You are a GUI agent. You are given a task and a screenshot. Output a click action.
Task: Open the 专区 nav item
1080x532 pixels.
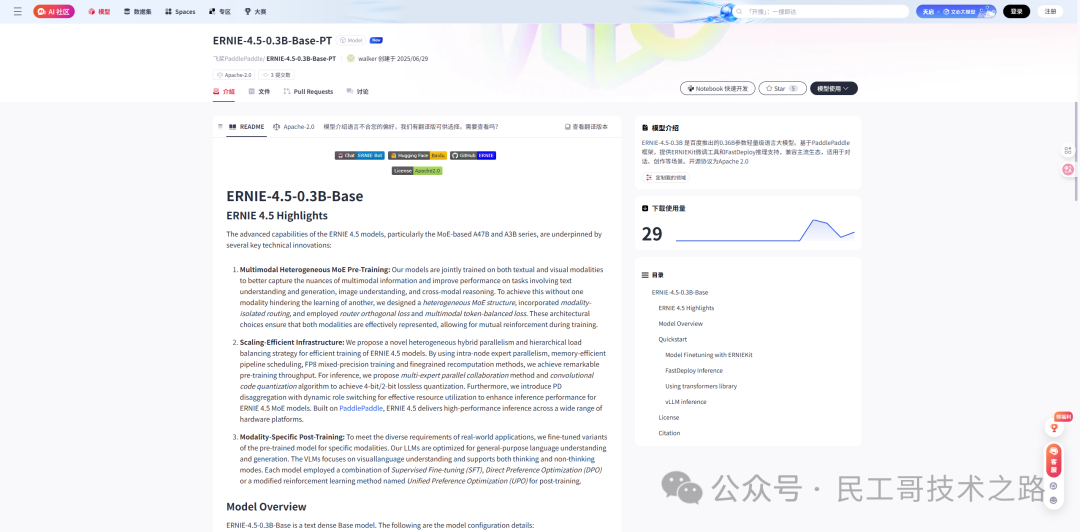[x=220, y=12]
